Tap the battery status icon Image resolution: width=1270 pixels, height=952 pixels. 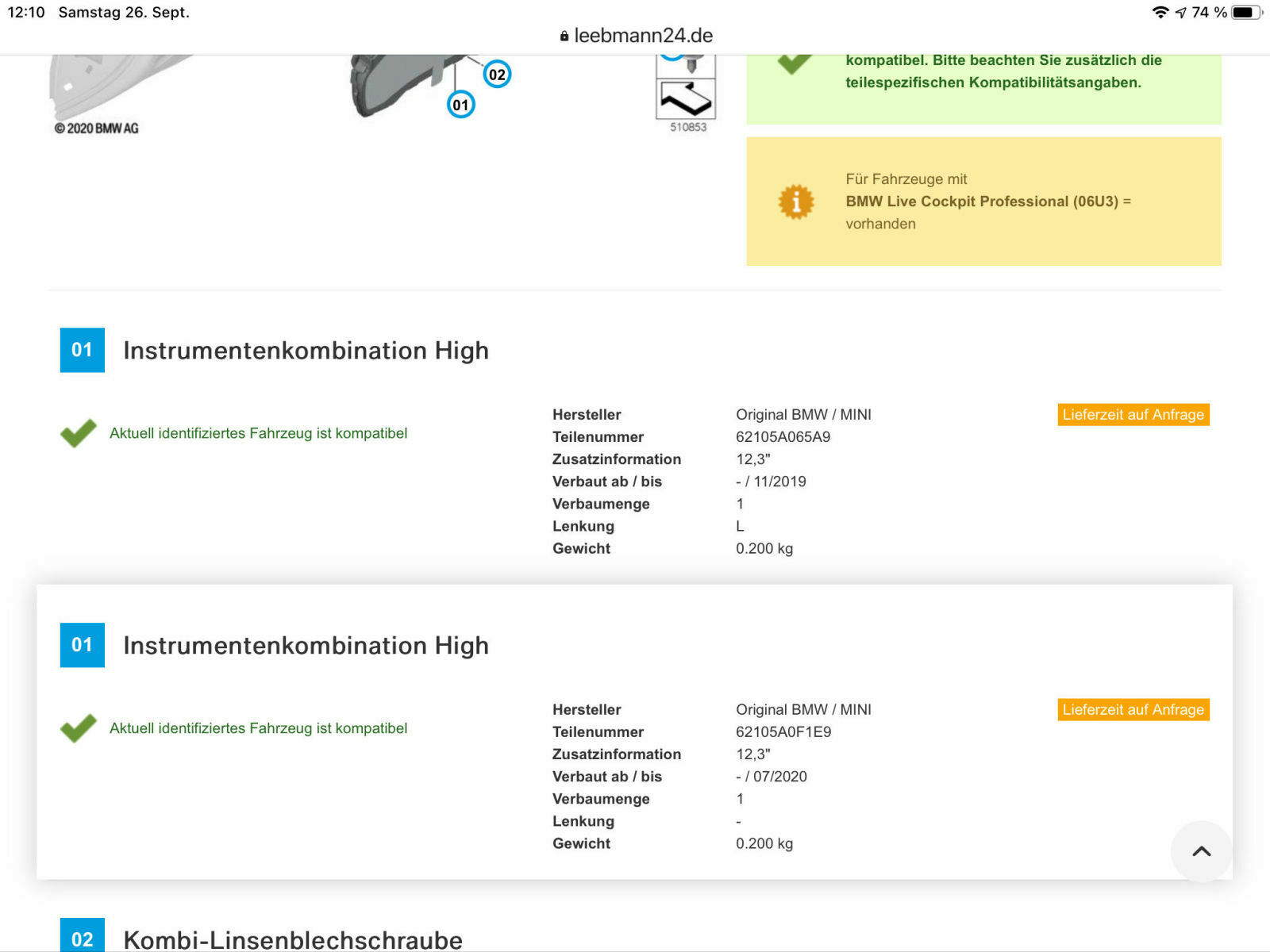point(1246,12)
